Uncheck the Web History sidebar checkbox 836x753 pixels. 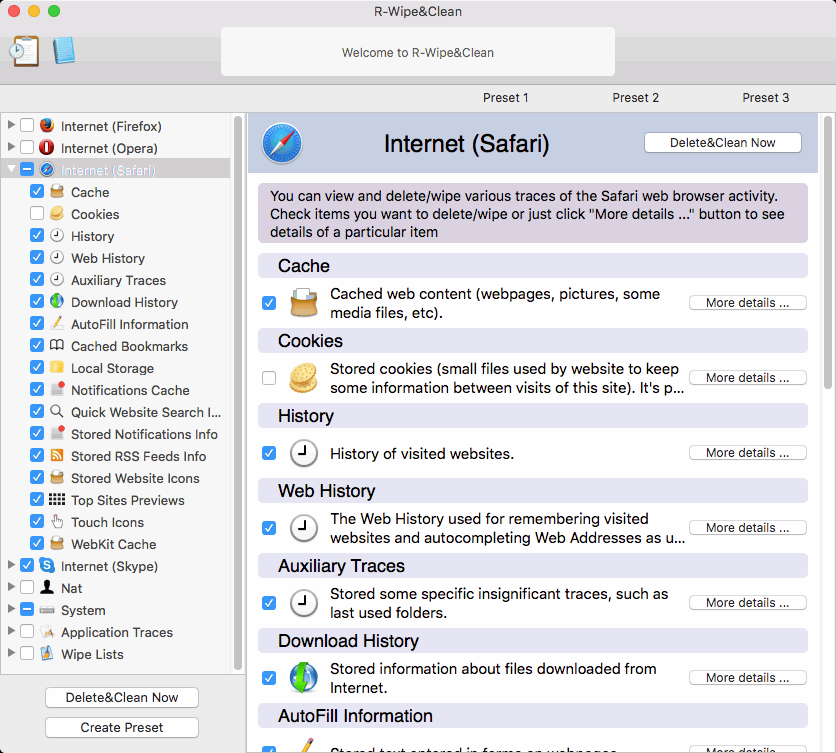coord(37,258)
